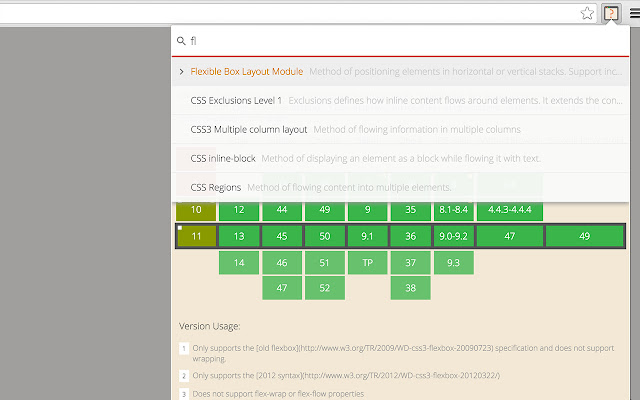Click note 1 about old flexbox specification

click(x=403, y=353)
